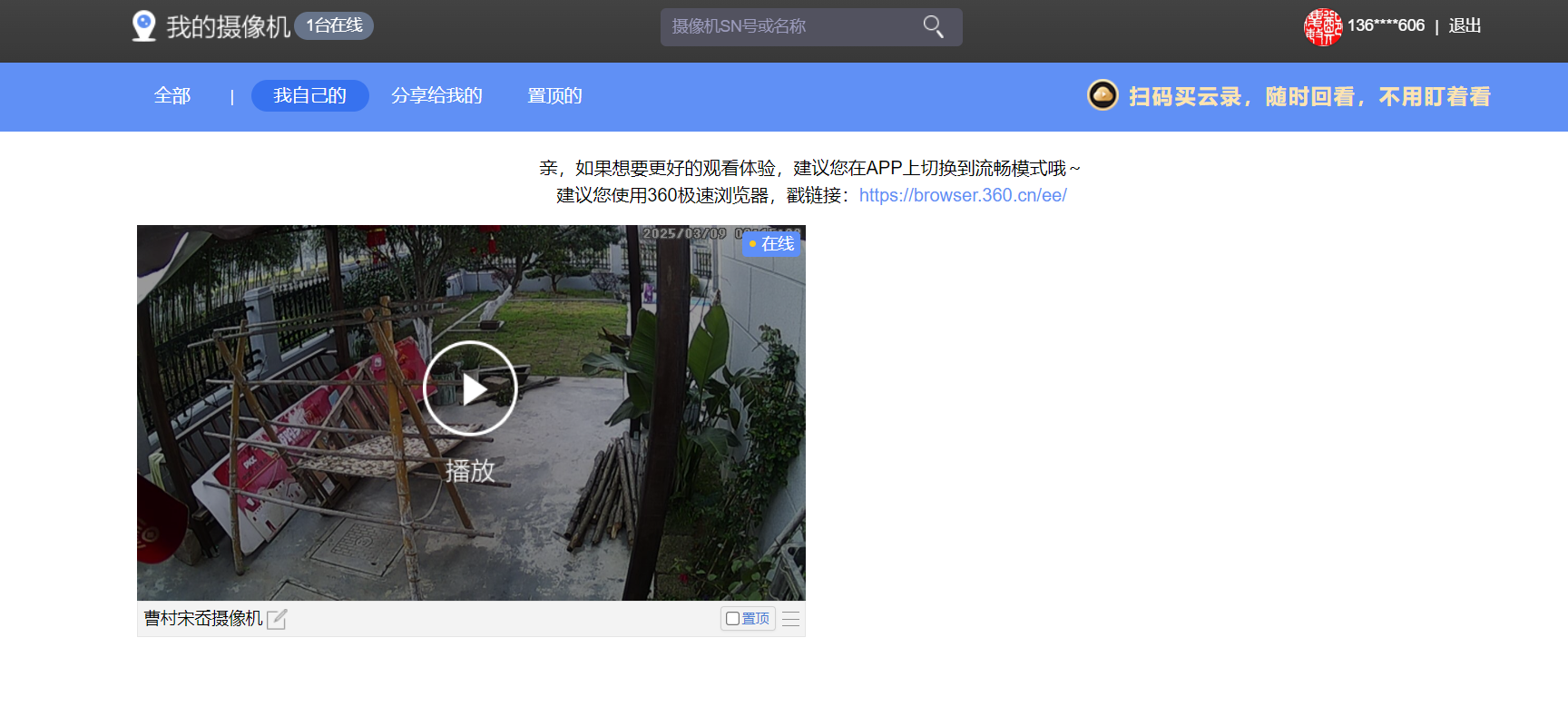This screenshot has width=1568, height=726.
Task: Click the 扫码买云录 promotion banner text
Action: 1308,97
